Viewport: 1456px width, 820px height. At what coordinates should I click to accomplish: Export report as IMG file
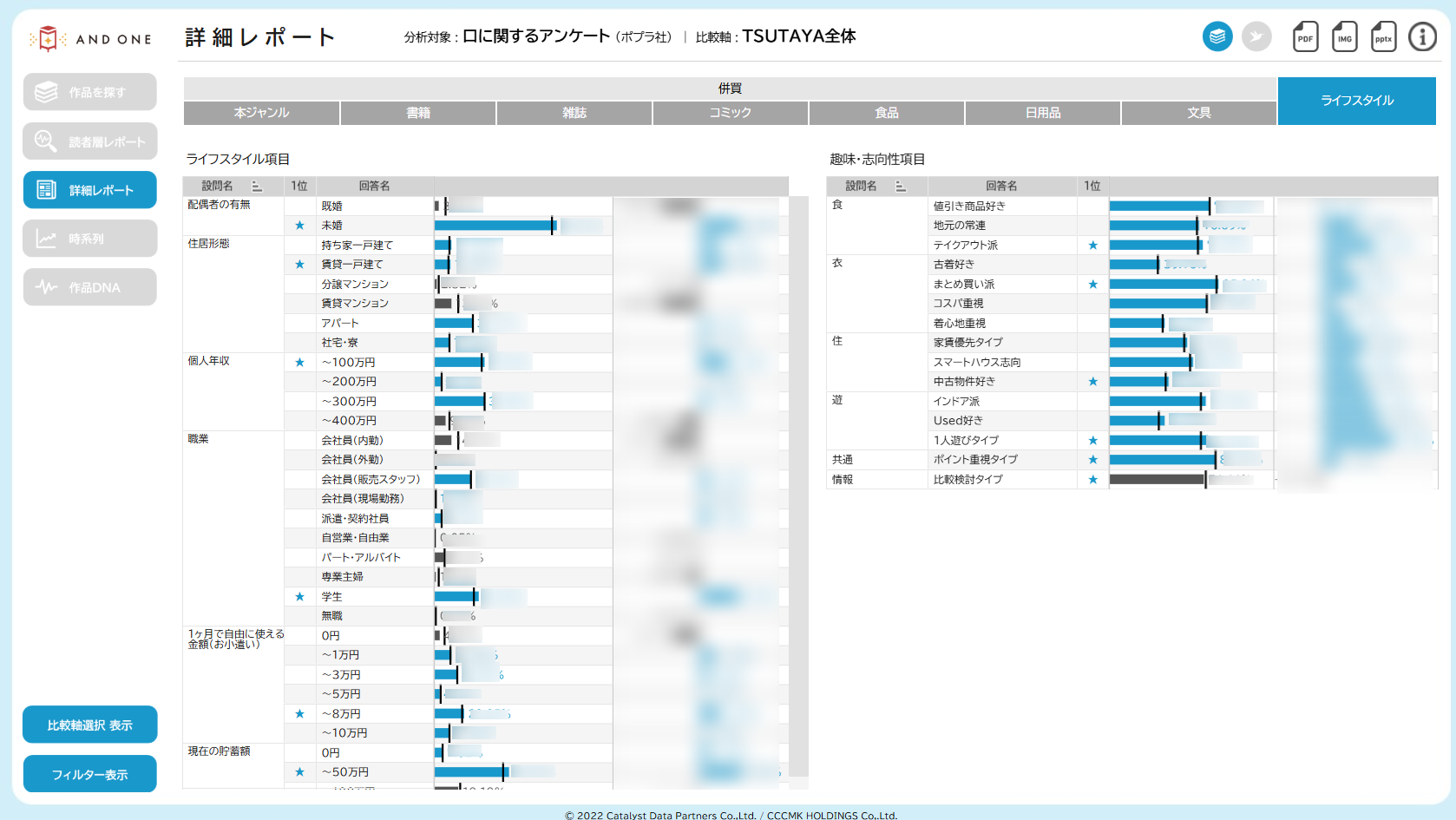1344,36
